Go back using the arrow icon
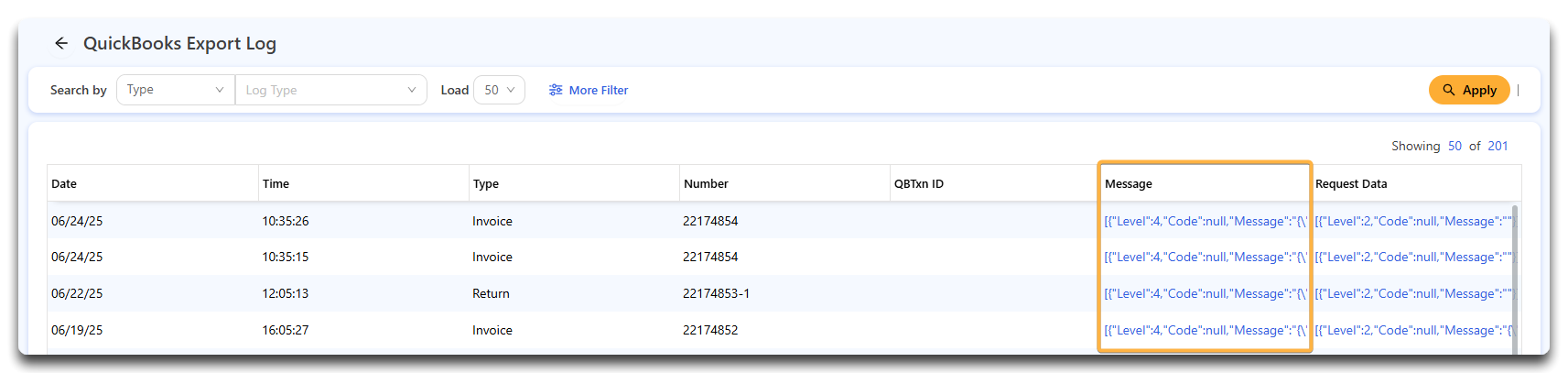Screen dimensions: 1568x373 pyautogui.click(x=61, y=43)
